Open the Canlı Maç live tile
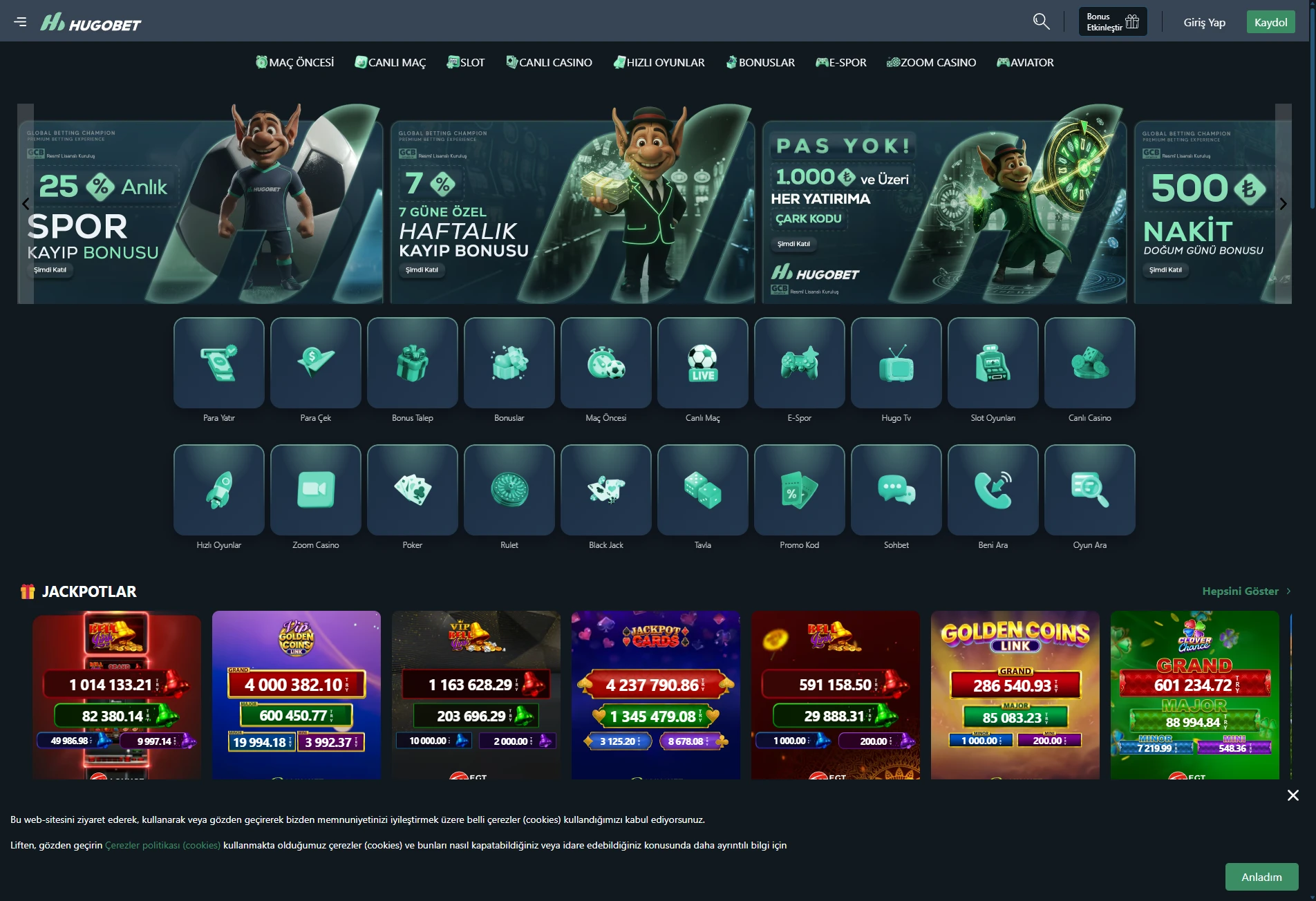The width and height of the screenshot is (1316, 901). (703, 363)
